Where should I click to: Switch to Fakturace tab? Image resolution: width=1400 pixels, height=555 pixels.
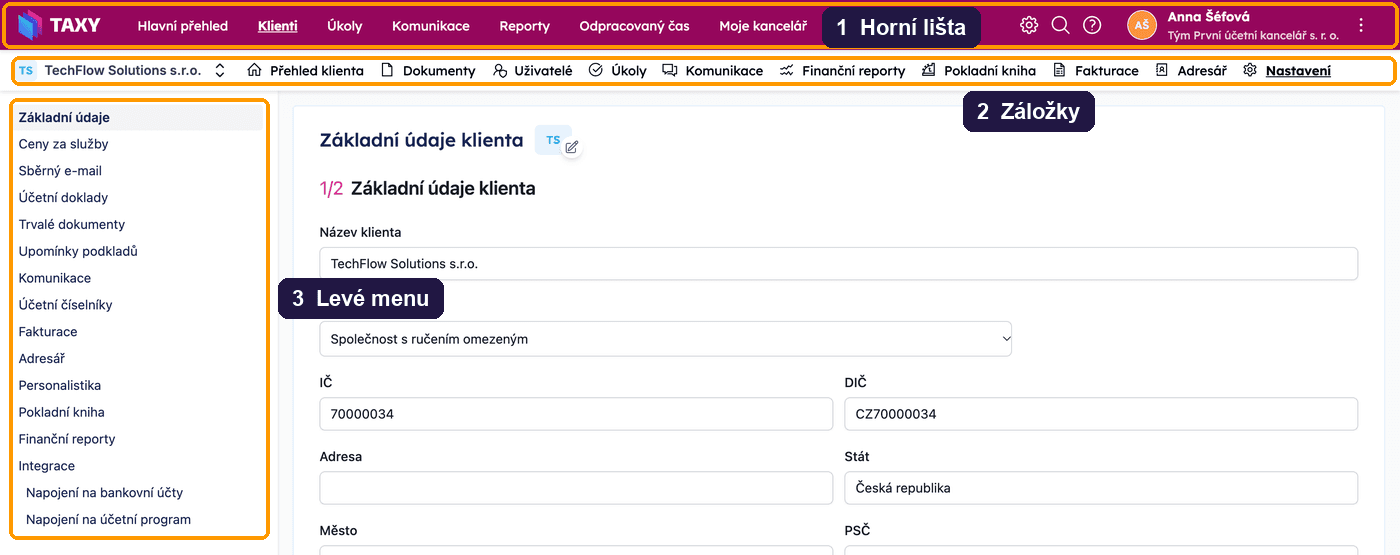tap(1096, 71)
